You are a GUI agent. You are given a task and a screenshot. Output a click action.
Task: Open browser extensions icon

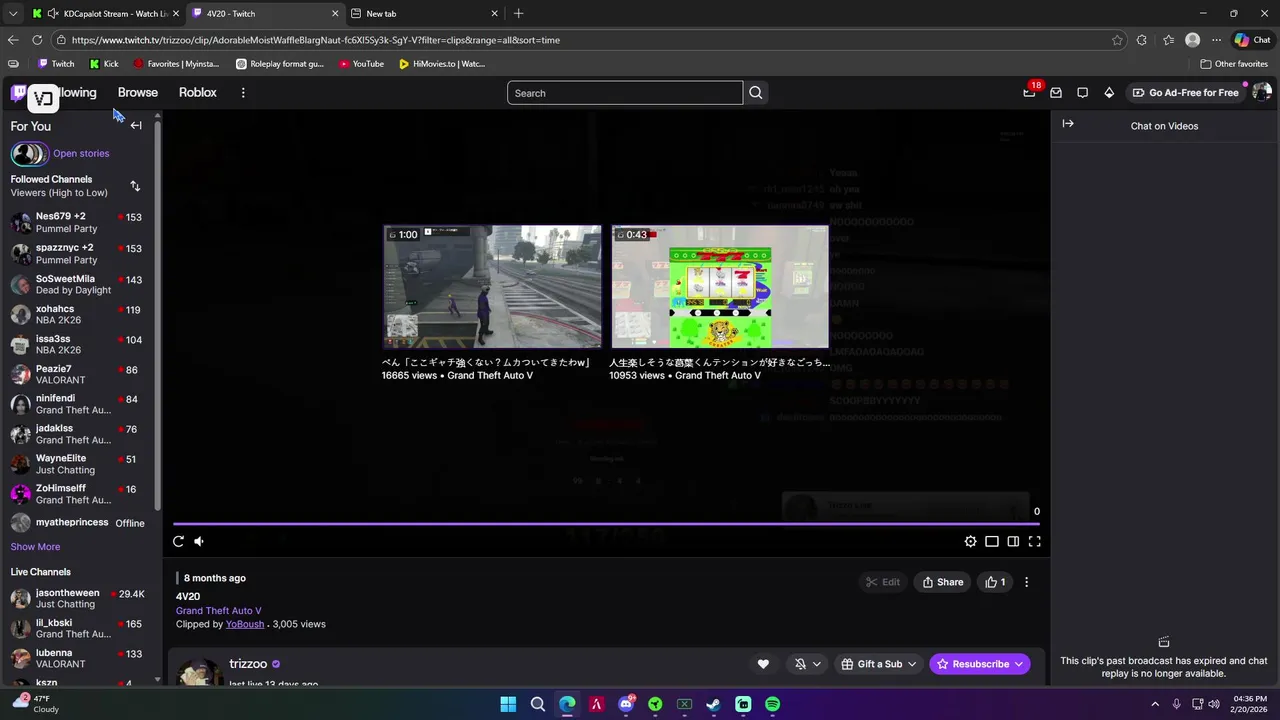[1142, 40]
